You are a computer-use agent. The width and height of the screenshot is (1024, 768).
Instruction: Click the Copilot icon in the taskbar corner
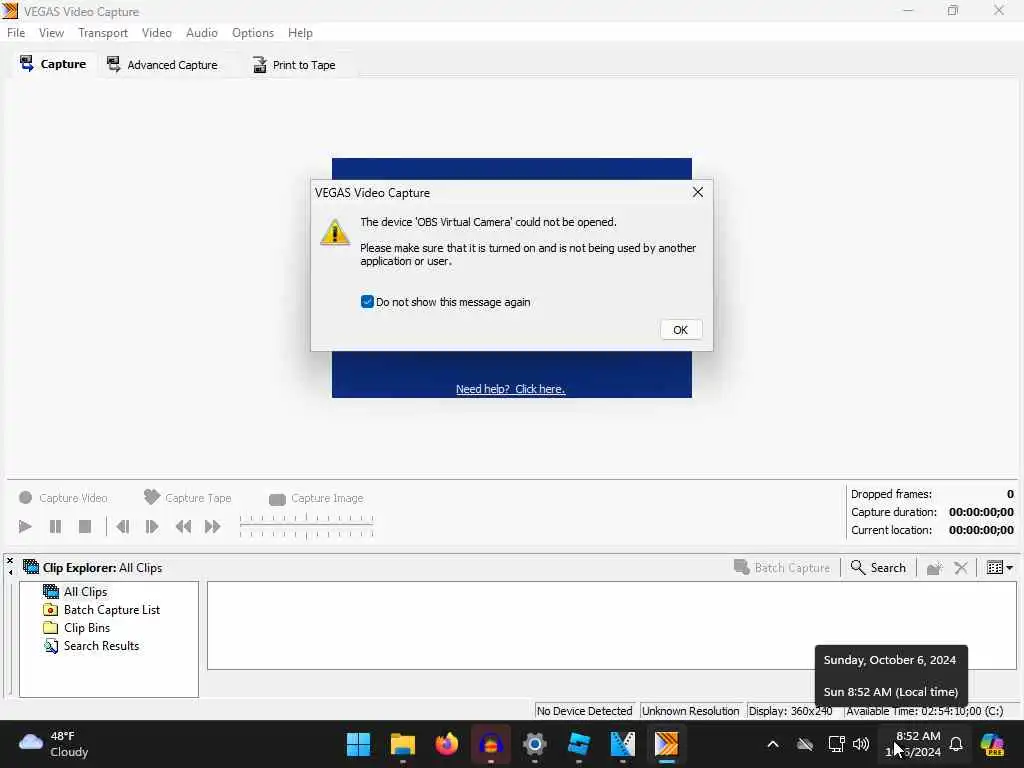coord(992,744)
